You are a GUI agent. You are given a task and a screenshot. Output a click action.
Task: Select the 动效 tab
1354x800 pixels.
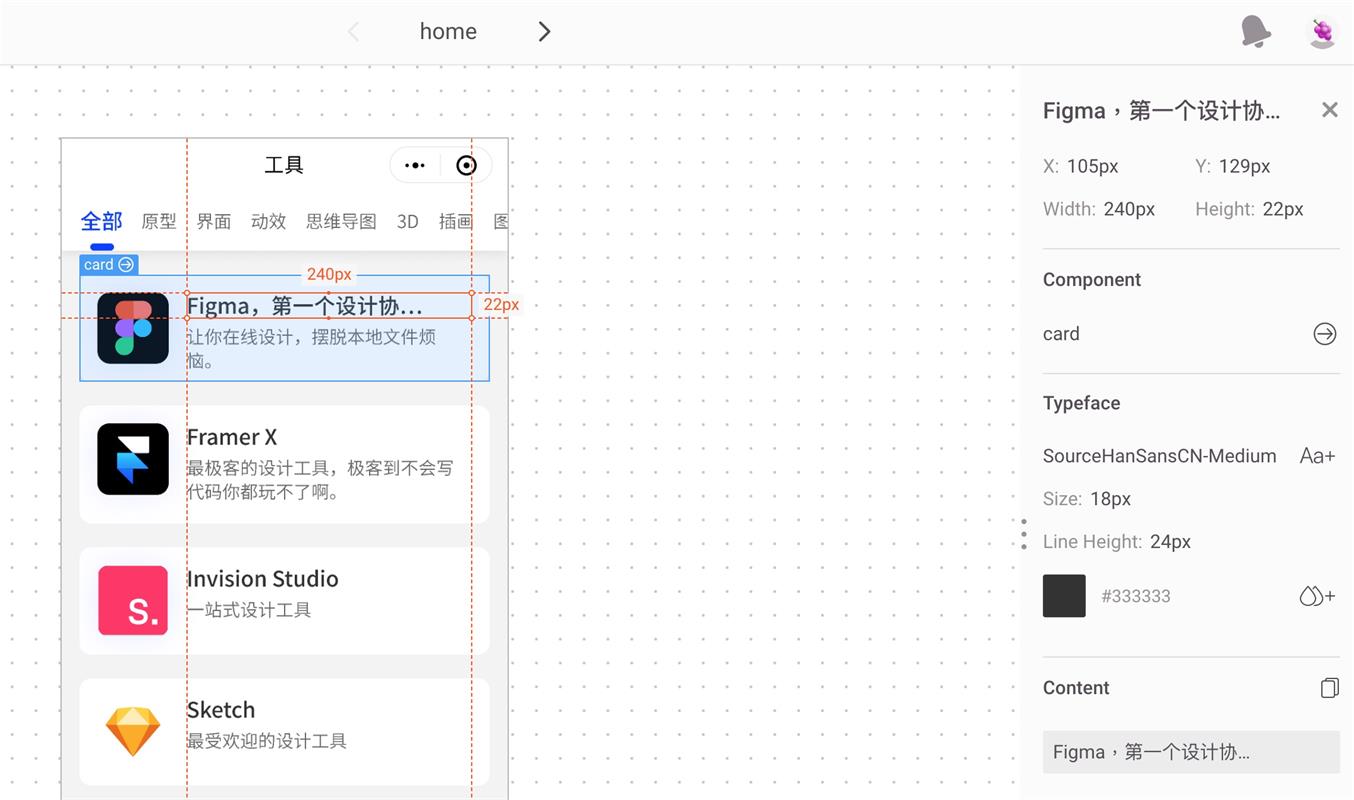click(x=269, y=222)
